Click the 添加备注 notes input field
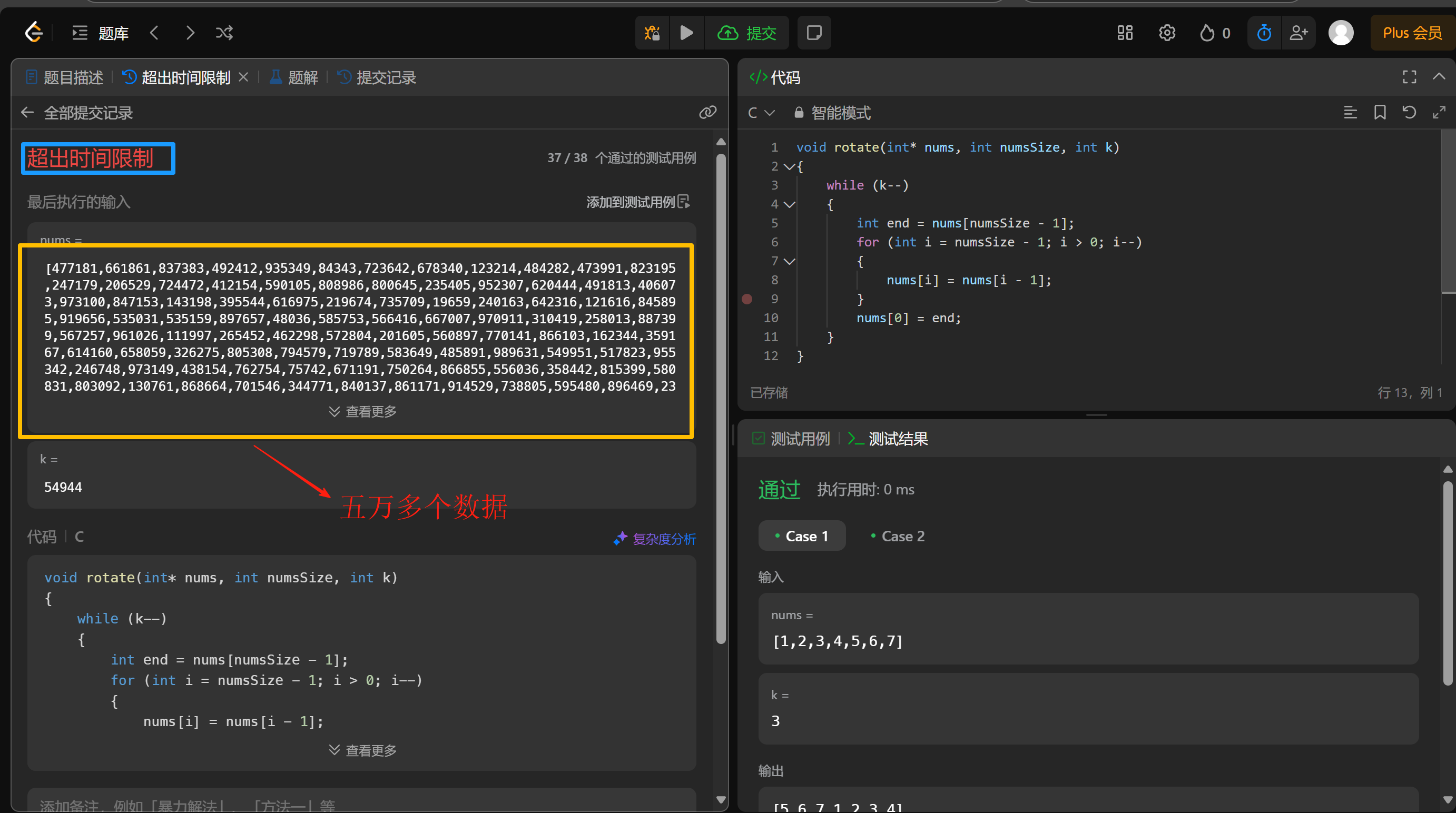Image resolution: width=1456 pixels, height=813 pixels. tap(362, 805)
